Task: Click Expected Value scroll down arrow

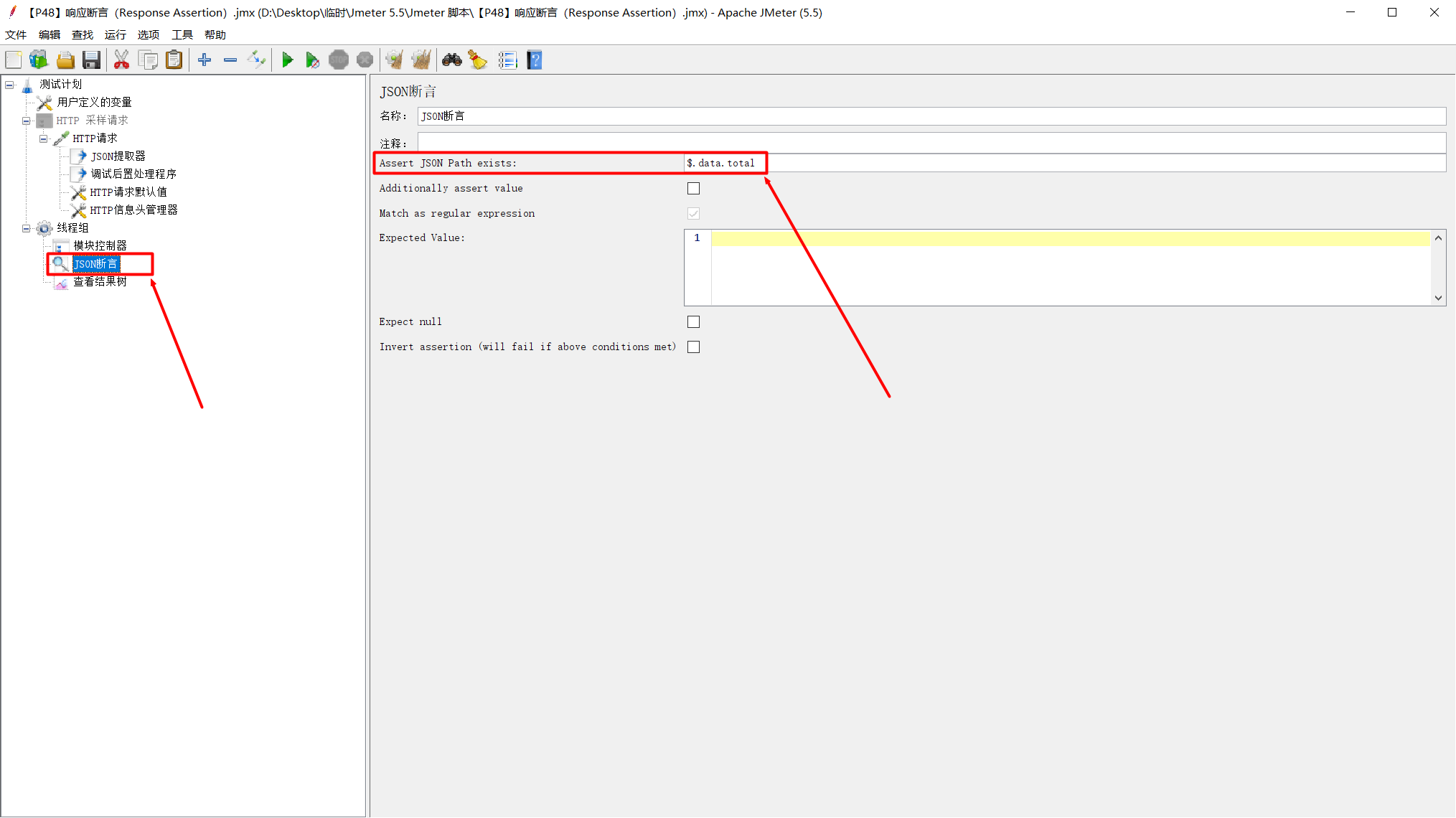Action: coord(1438,298)
